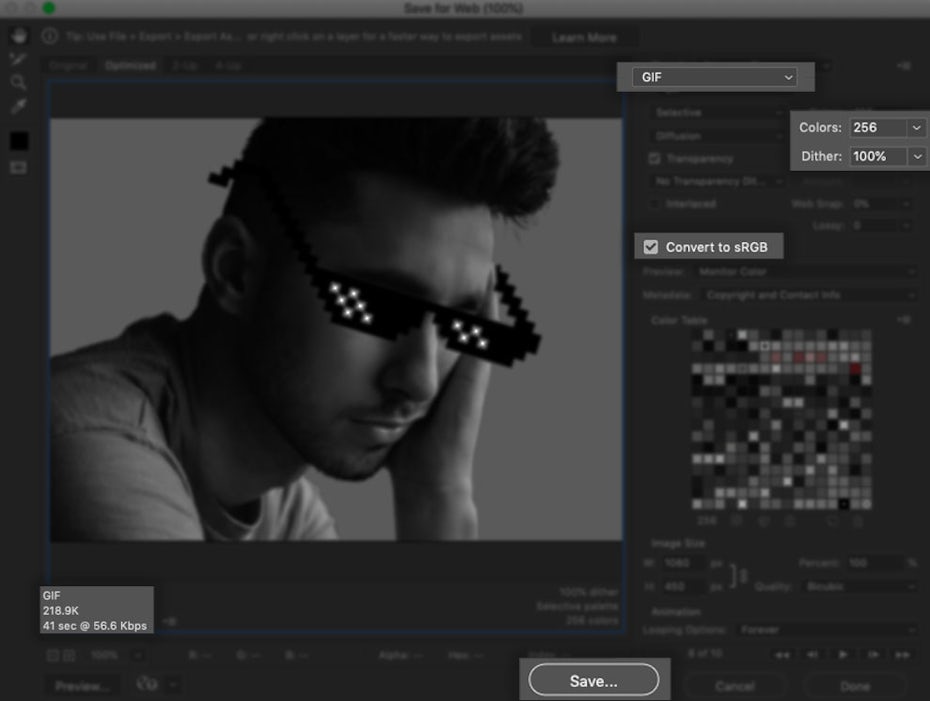Click the black eyedropper color swatch
The height and width of the screenshot is (701, 930).
tap(18, 141)
